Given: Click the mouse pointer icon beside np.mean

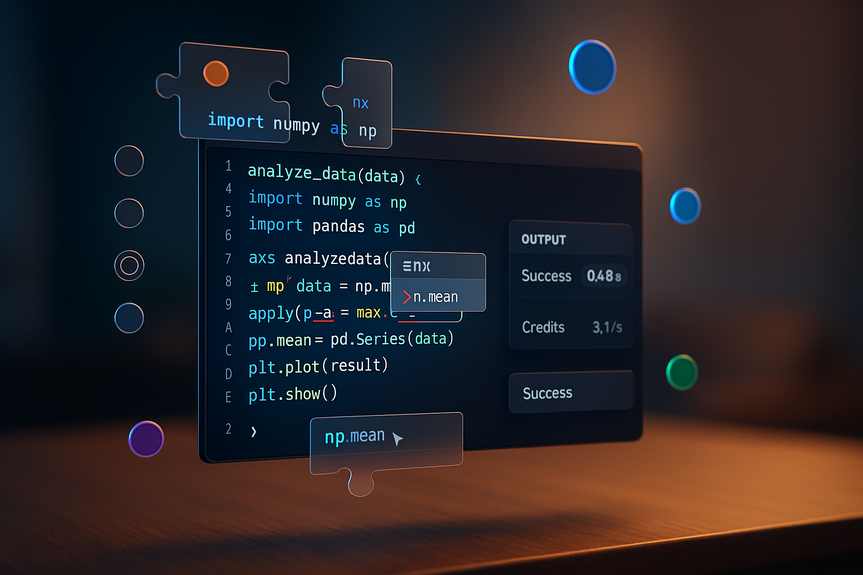Looking at the screenshot, I should point(398,439).
